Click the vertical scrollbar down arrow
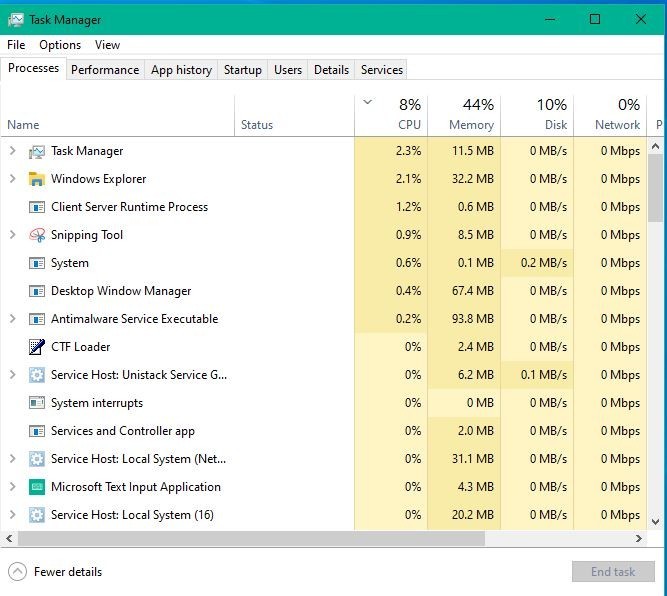The height and width of the screenshot is (596, 667). [656, 521]
